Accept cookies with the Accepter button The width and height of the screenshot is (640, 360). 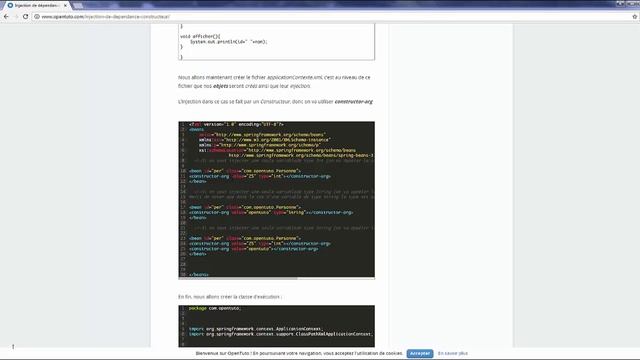pos(420,353)
